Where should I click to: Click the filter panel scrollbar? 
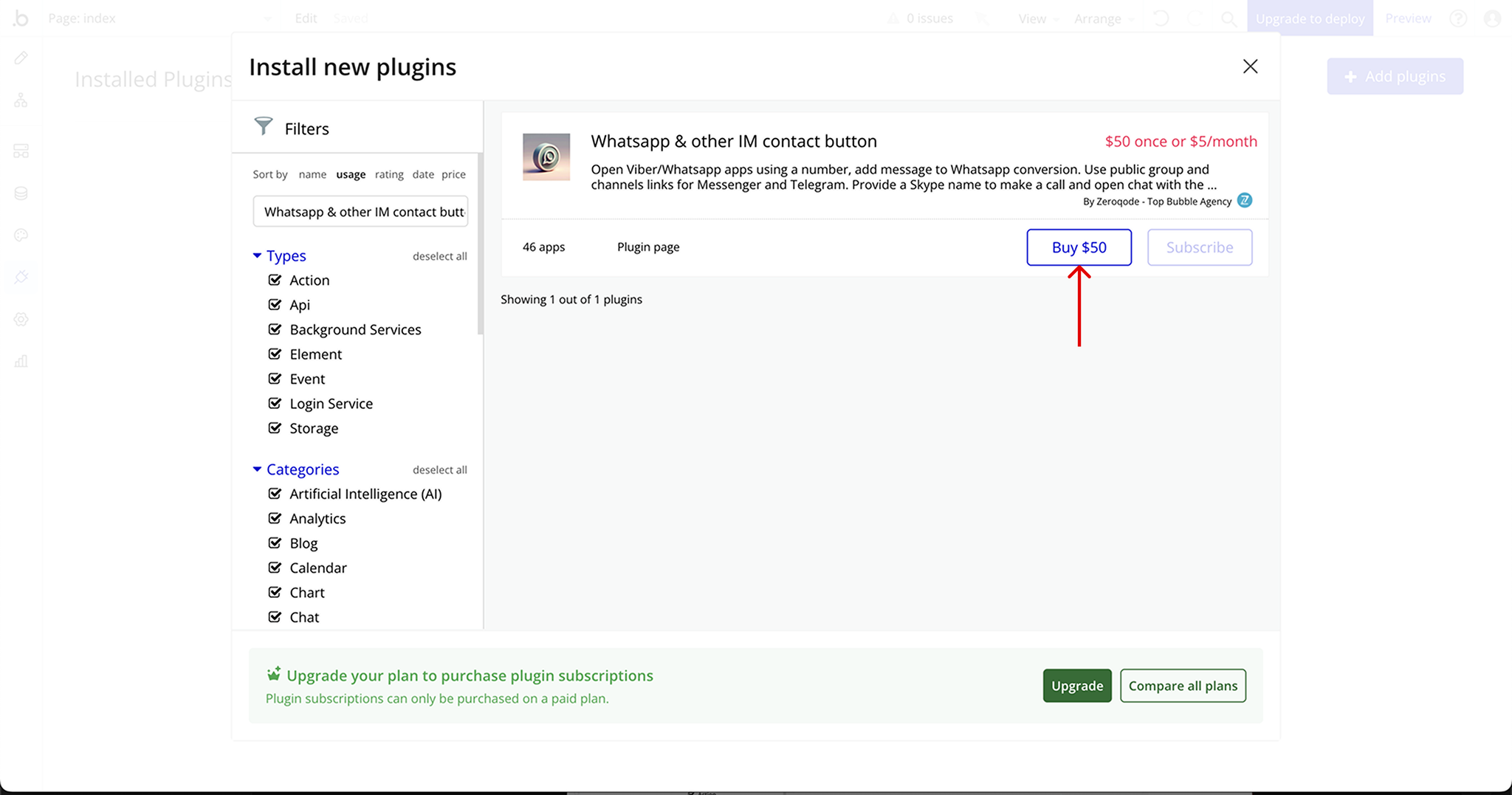click(480, 244)
